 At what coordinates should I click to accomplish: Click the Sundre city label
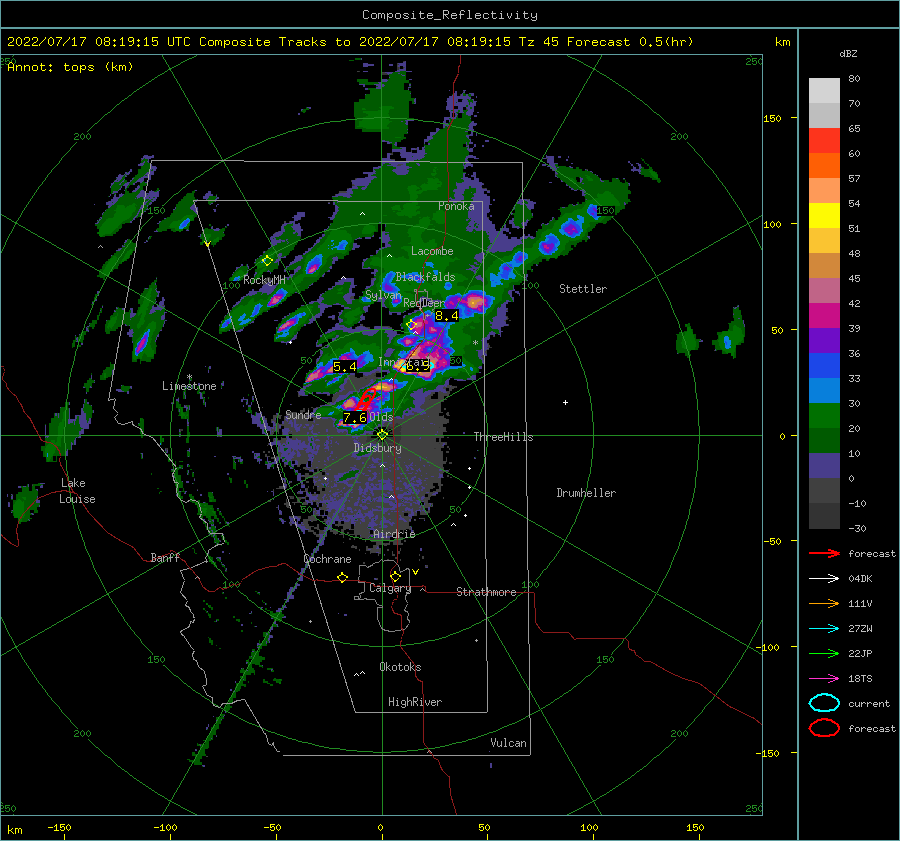(303, 414)
